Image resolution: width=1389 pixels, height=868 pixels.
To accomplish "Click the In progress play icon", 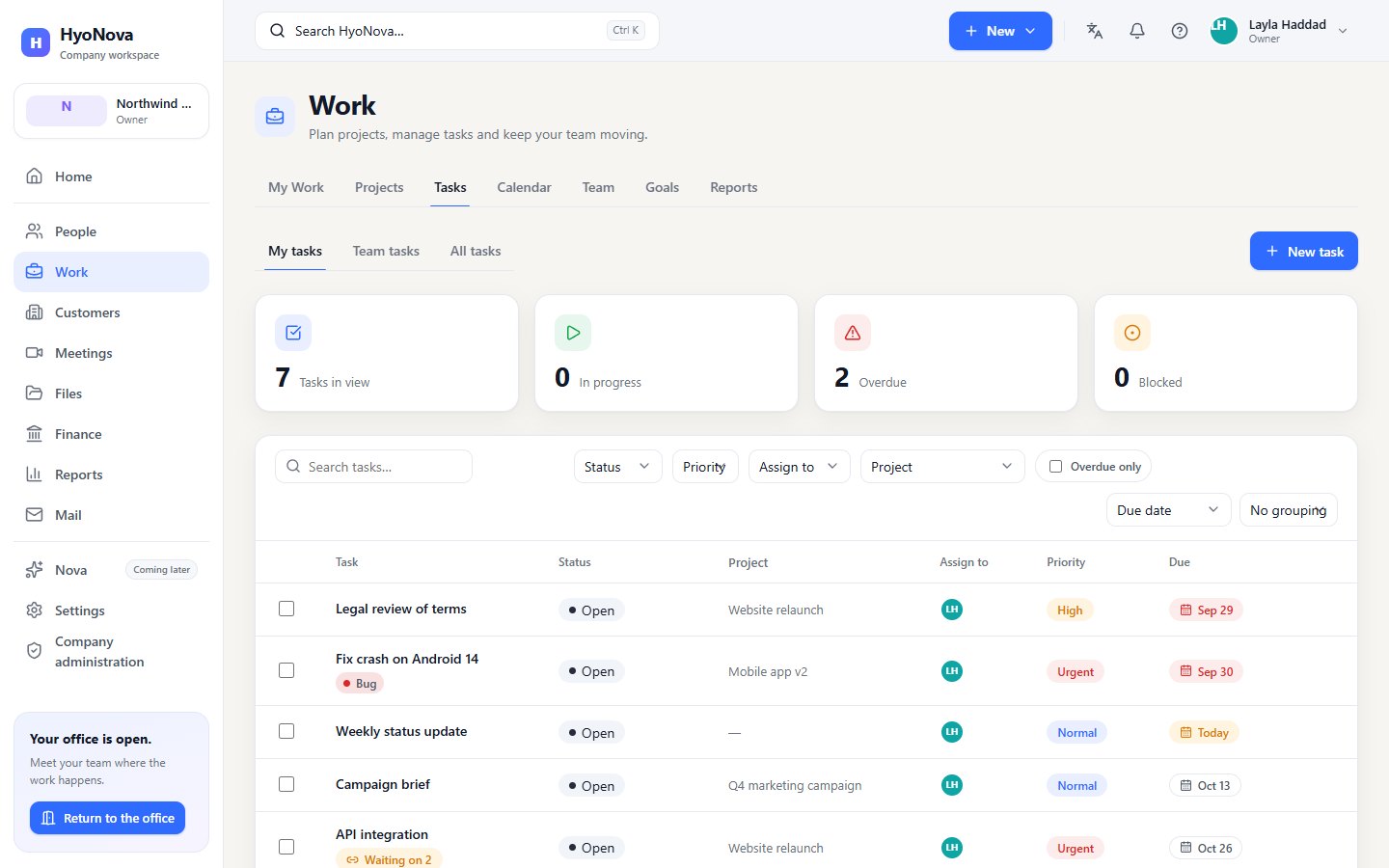I will coord(573,333).
